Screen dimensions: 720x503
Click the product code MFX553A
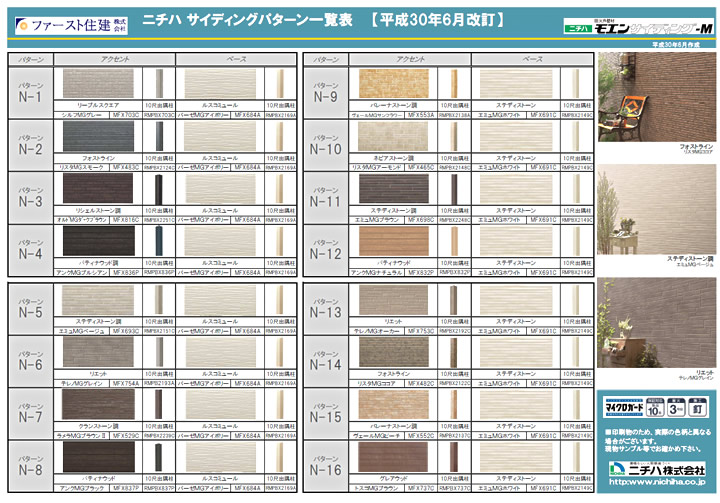(421, 115)
